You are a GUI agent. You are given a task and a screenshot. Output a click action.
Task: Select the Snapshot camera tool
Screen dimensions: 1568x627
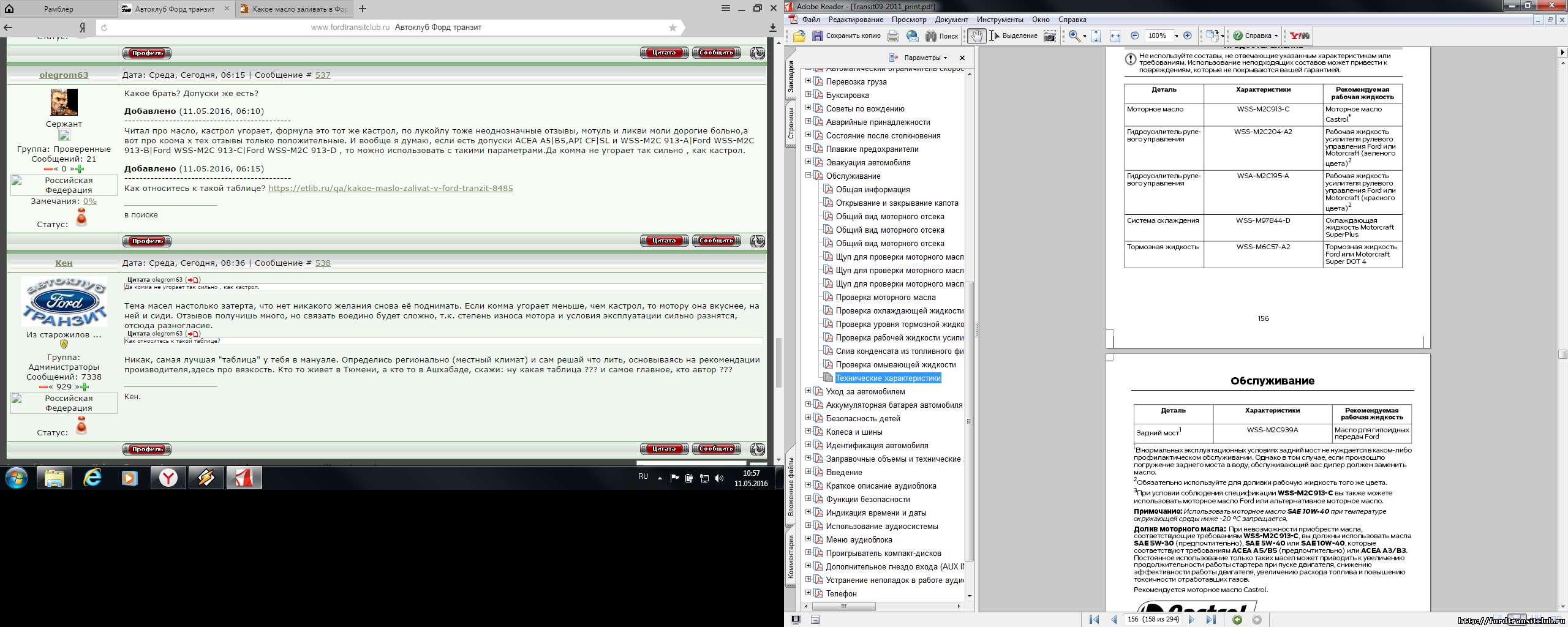click(x=1050, y=36)
